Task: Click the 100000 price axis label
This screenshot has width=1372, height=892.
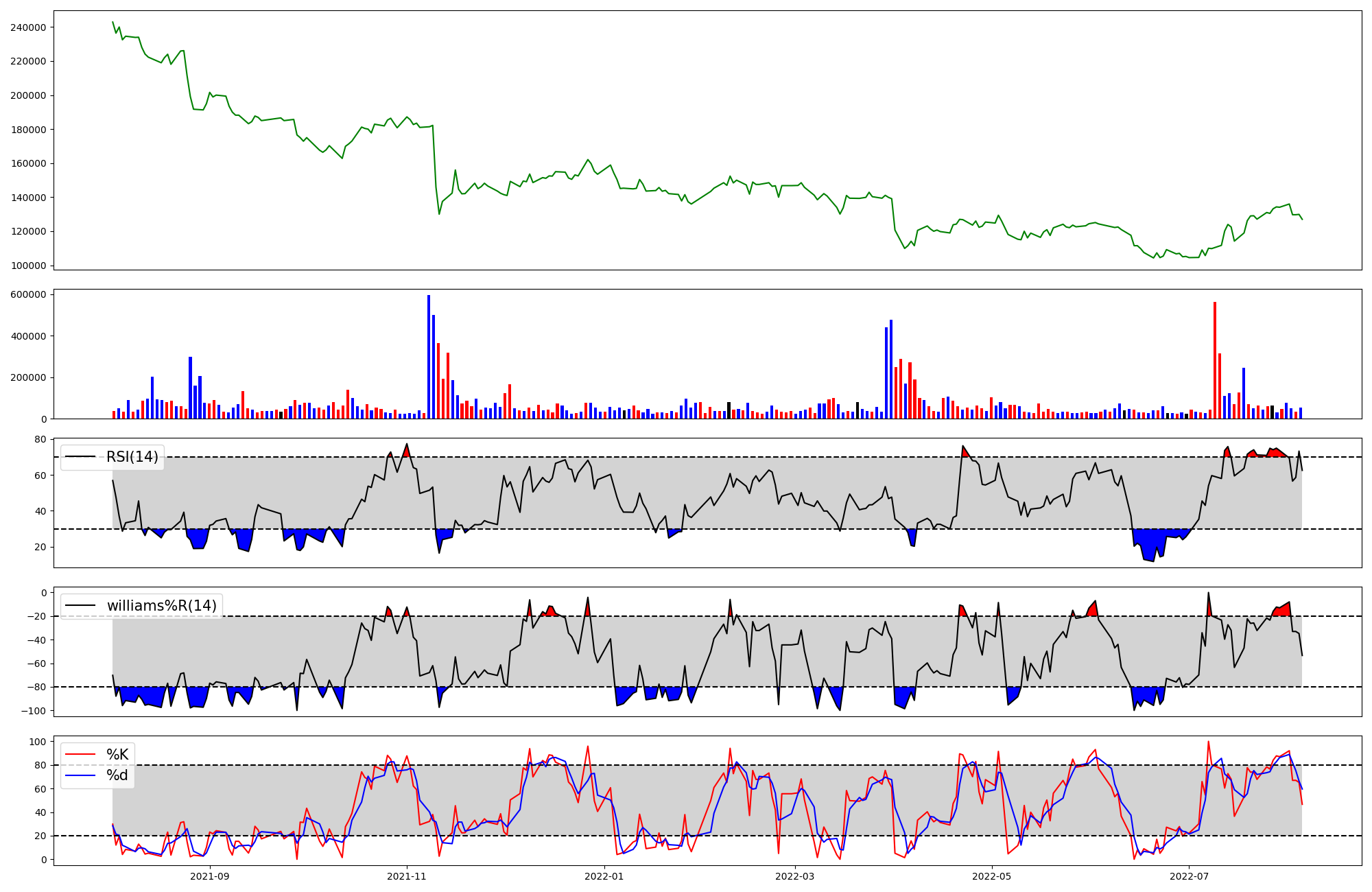Action: (x=28, y=266)
